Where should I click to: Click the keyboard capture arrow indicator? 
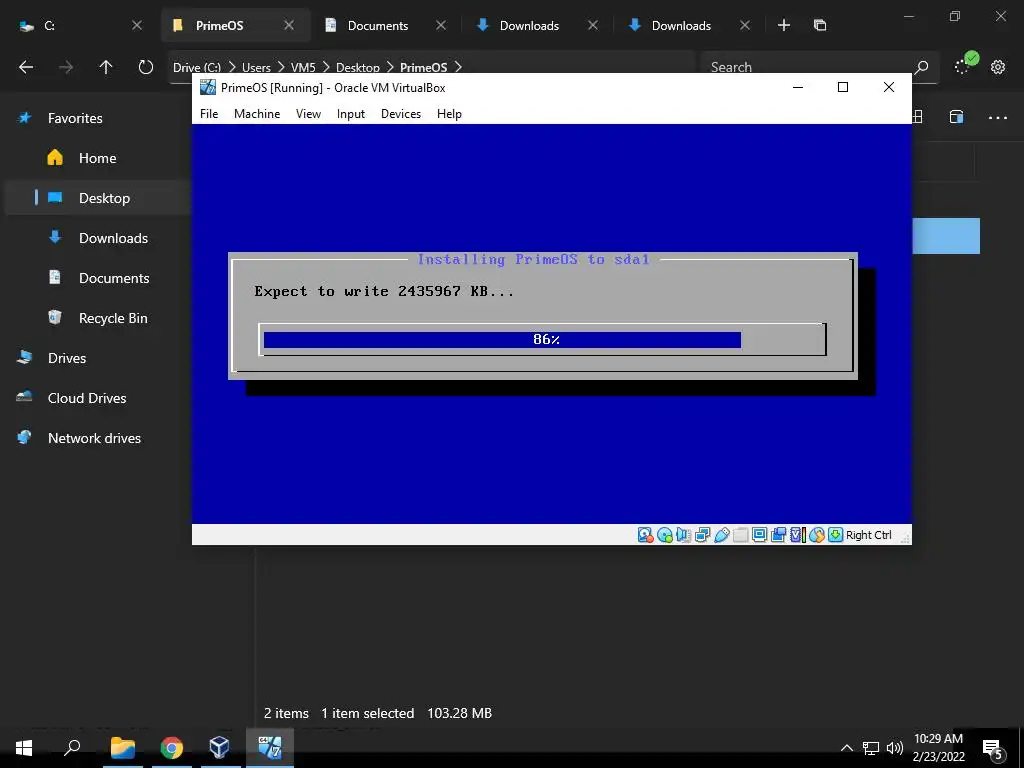(x=835, y=535)
